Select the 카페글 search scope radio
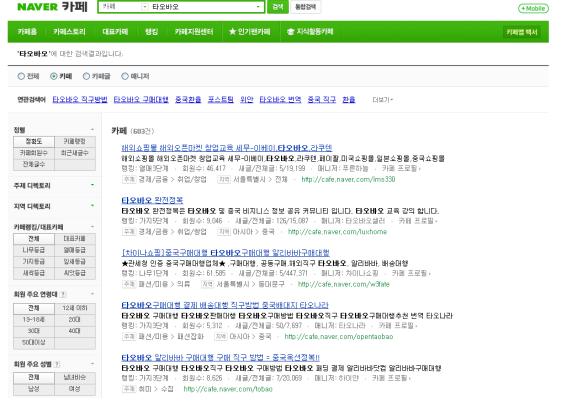Viewport: 567px width, 402px height. [x=86, y=76]
